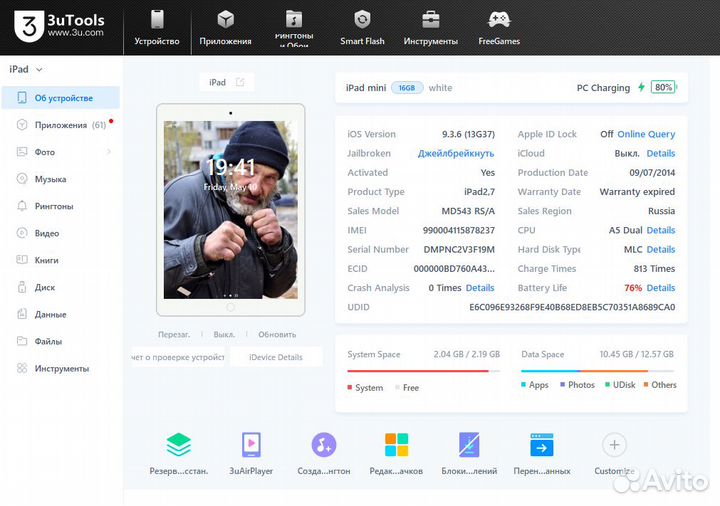The height and width of the screenshot is (506, 720).
Task: Click the Рингтоны bell icon
Action: (x=22, y=206)
